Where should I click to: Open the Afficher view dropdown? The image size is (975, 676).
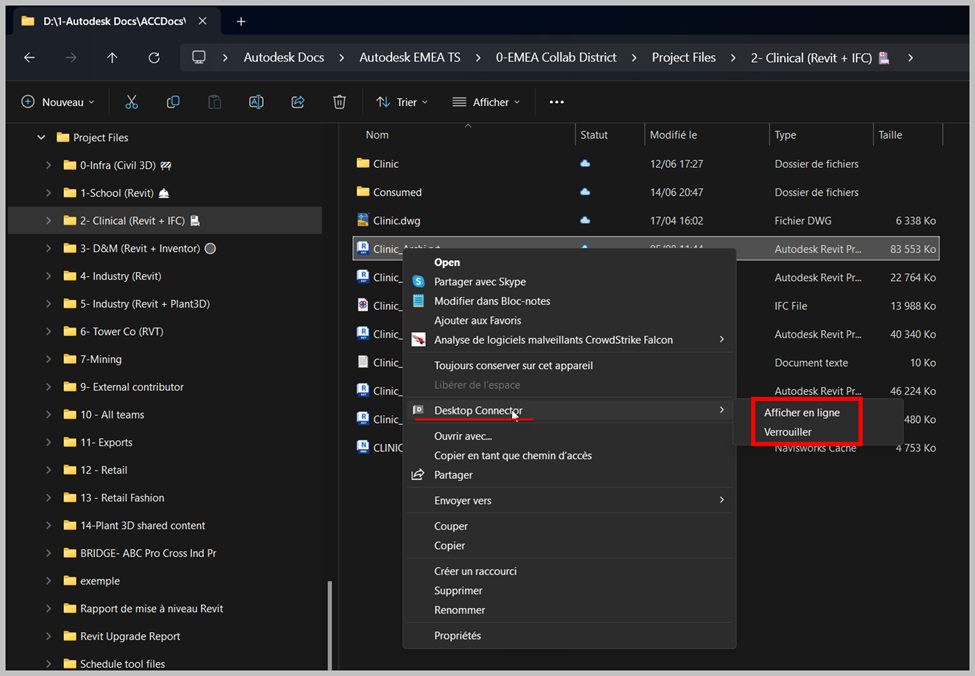coord(486,102)
